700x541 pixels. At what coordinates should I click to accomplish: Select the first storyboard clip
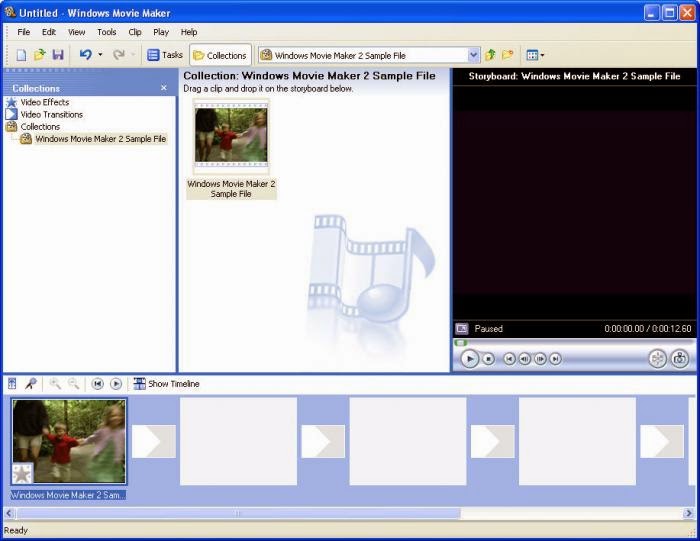(x=69, y=441)
